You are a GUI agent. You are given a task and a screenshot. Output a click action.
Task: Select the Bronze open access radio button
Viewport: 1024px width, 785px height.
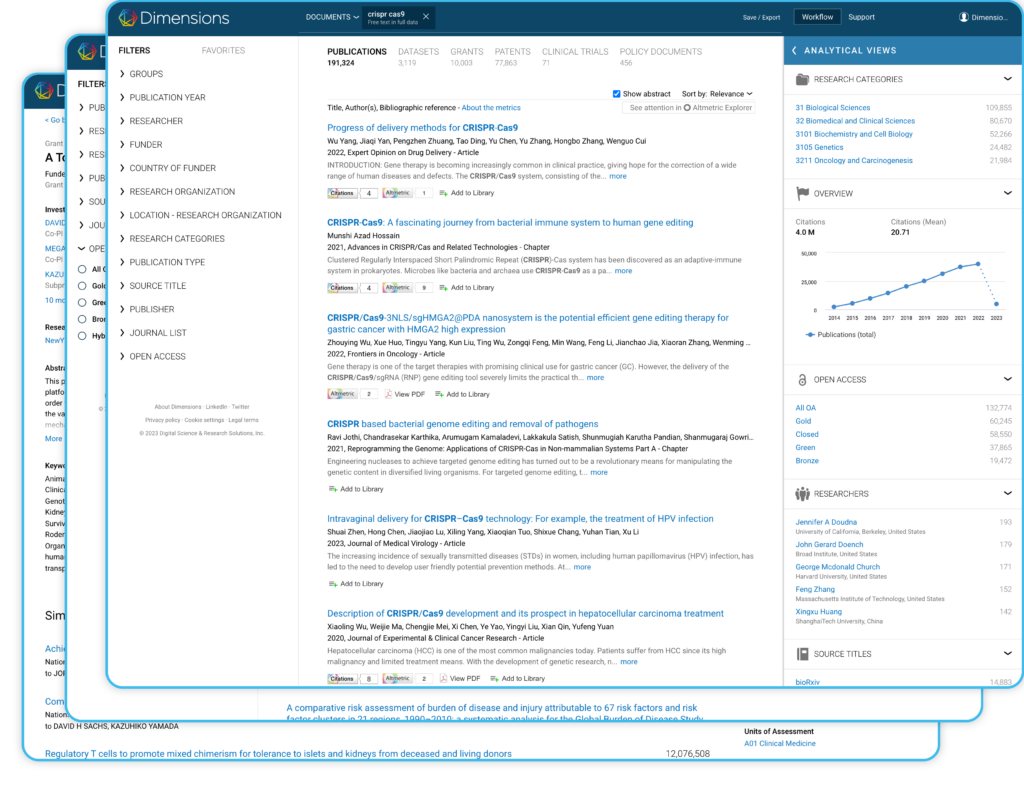click(x=83, y=319)
